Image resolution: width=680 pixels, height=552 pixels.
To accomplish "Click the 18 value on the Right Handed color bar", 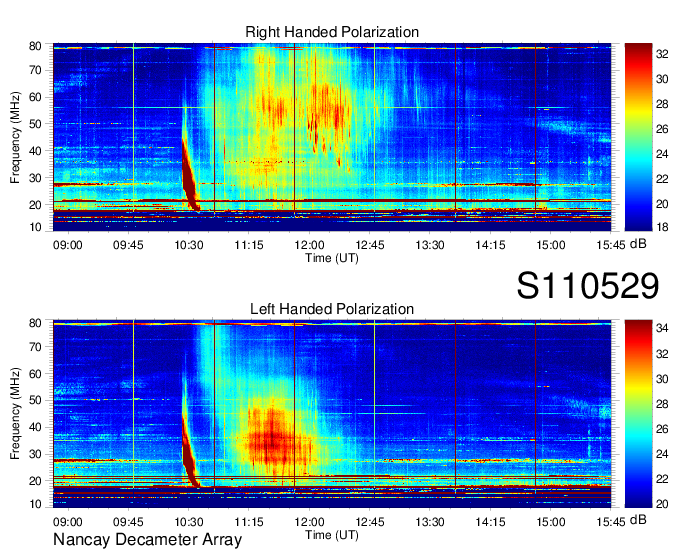I will (x=662, y=227).
